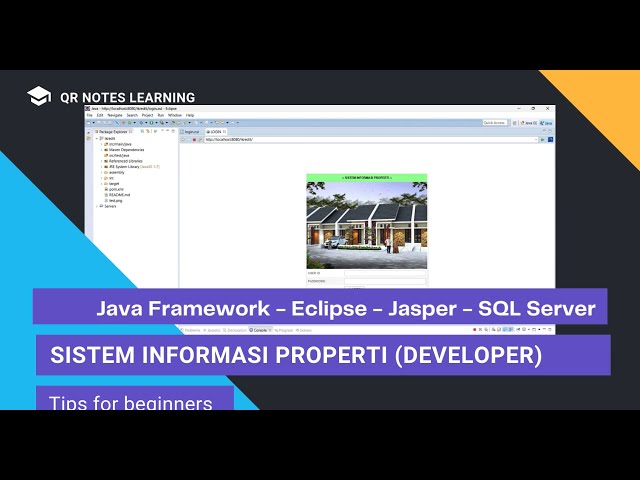Viewport: 640px width, 480px height.
Task: Click the PASSWORD input field
Action: point(385,281)
